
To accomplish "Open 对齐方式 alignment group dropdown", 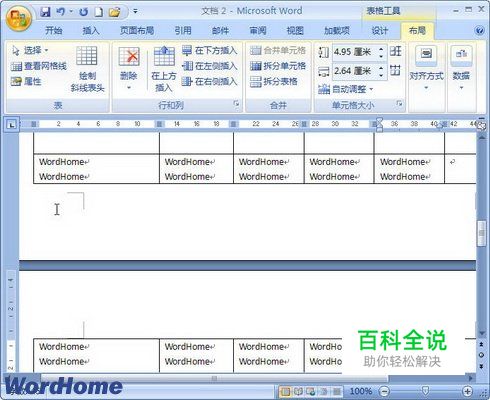I will click(x=426, y=69).
